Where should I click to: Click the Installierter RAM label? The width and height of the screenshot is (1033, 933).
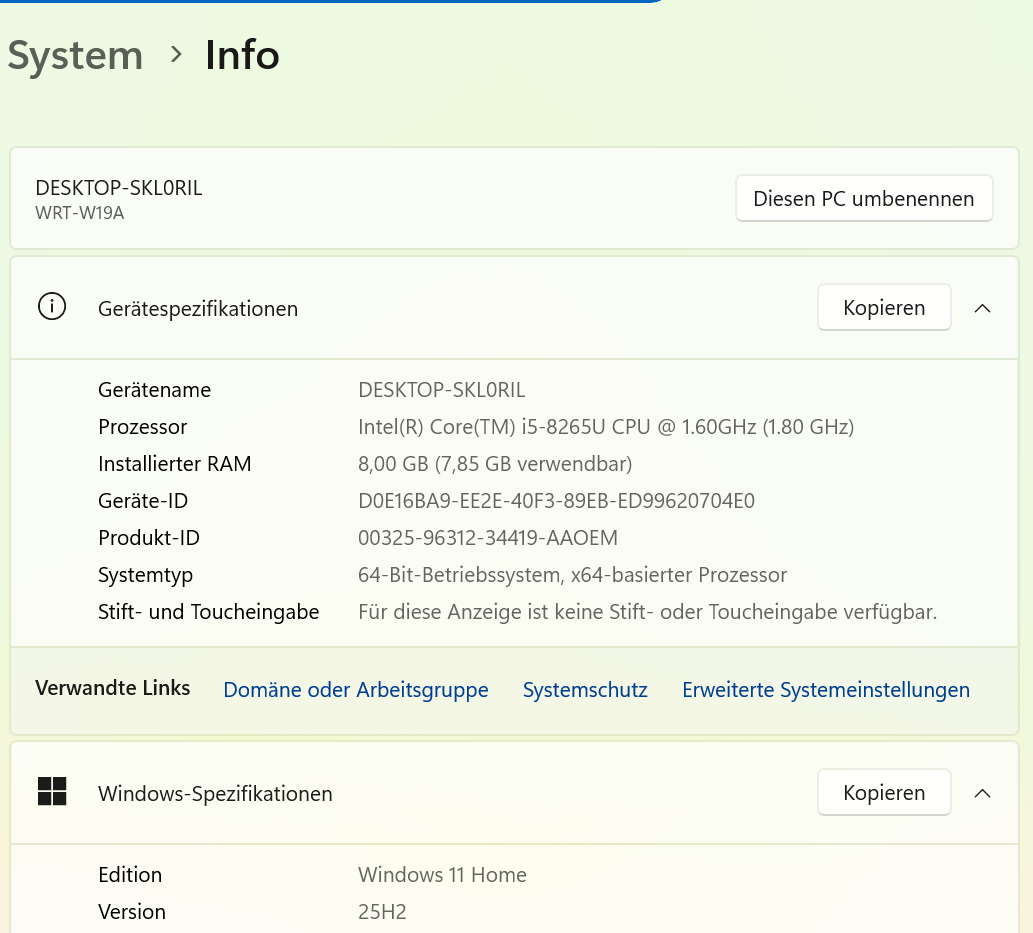coord(175,463)
